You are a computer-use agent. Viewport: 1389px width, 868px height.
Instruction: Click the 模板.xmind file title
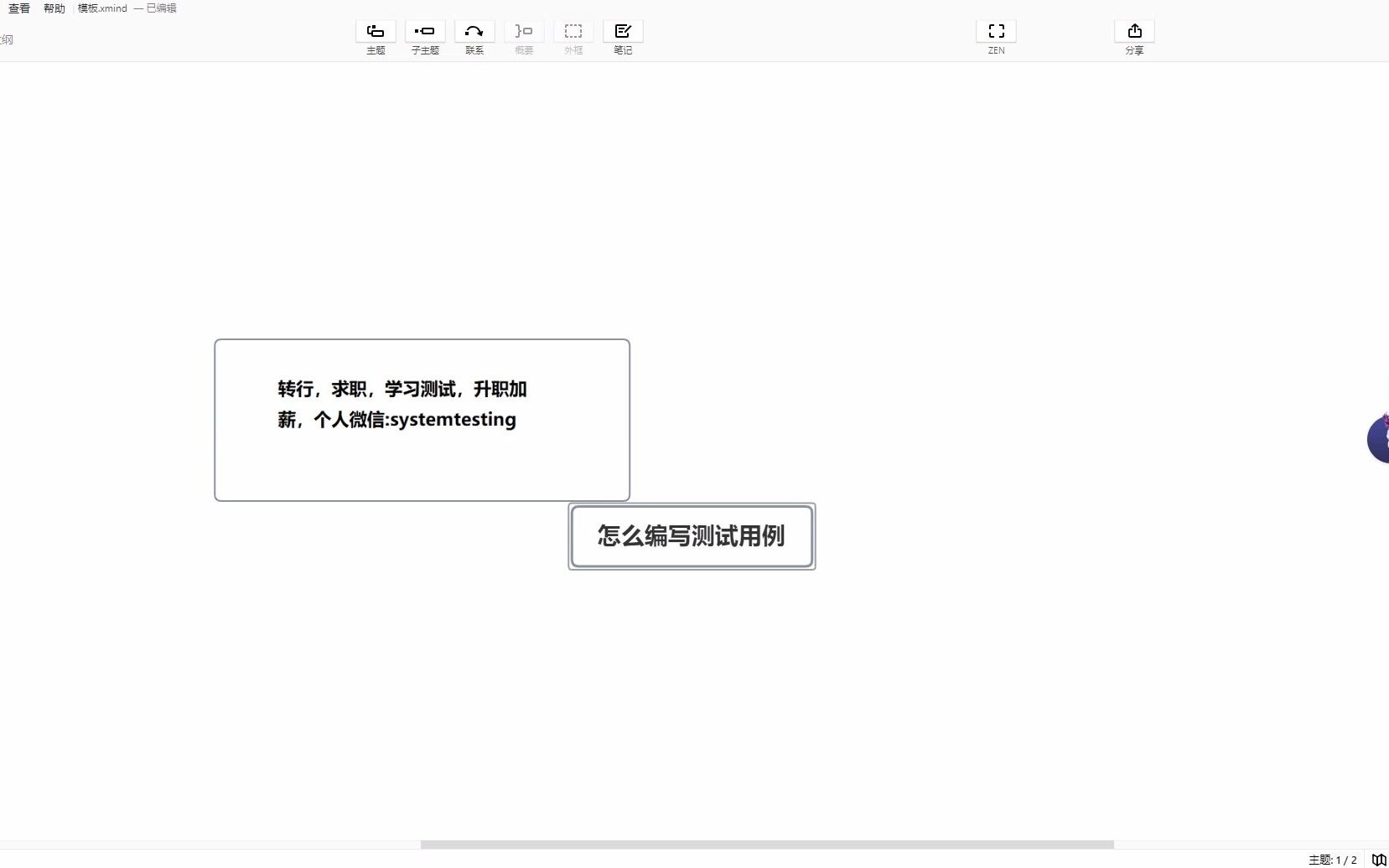pyautogui.click(x=101, y=8)
